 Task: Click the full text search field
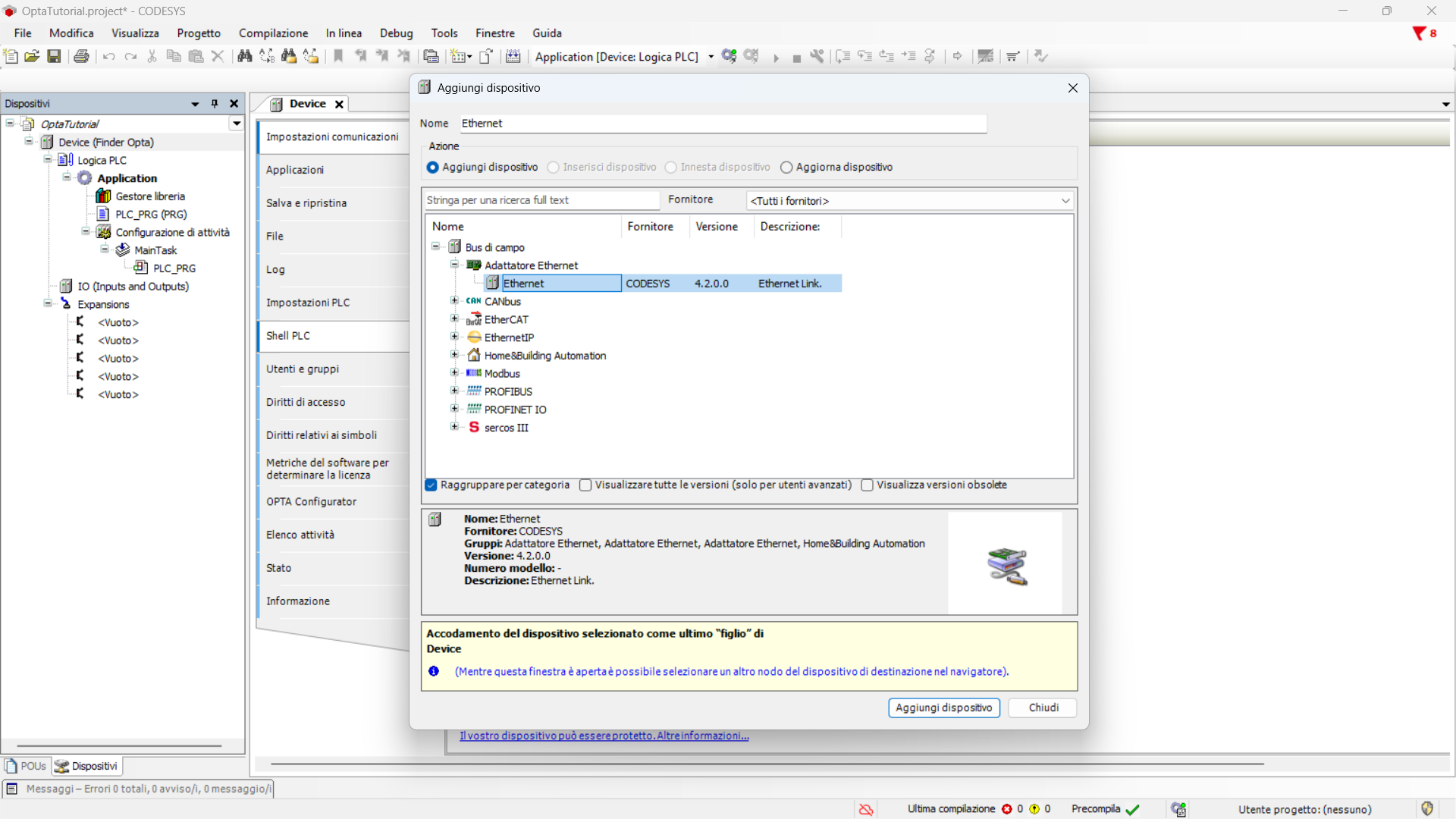coord(541,200)
